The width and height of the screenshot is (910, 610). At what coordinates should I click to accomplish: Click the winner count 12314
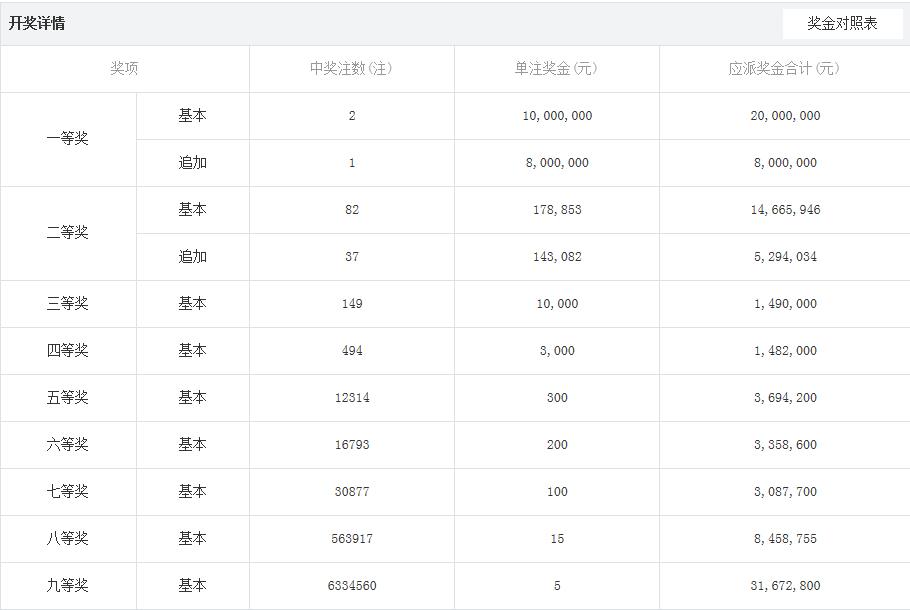352,398
